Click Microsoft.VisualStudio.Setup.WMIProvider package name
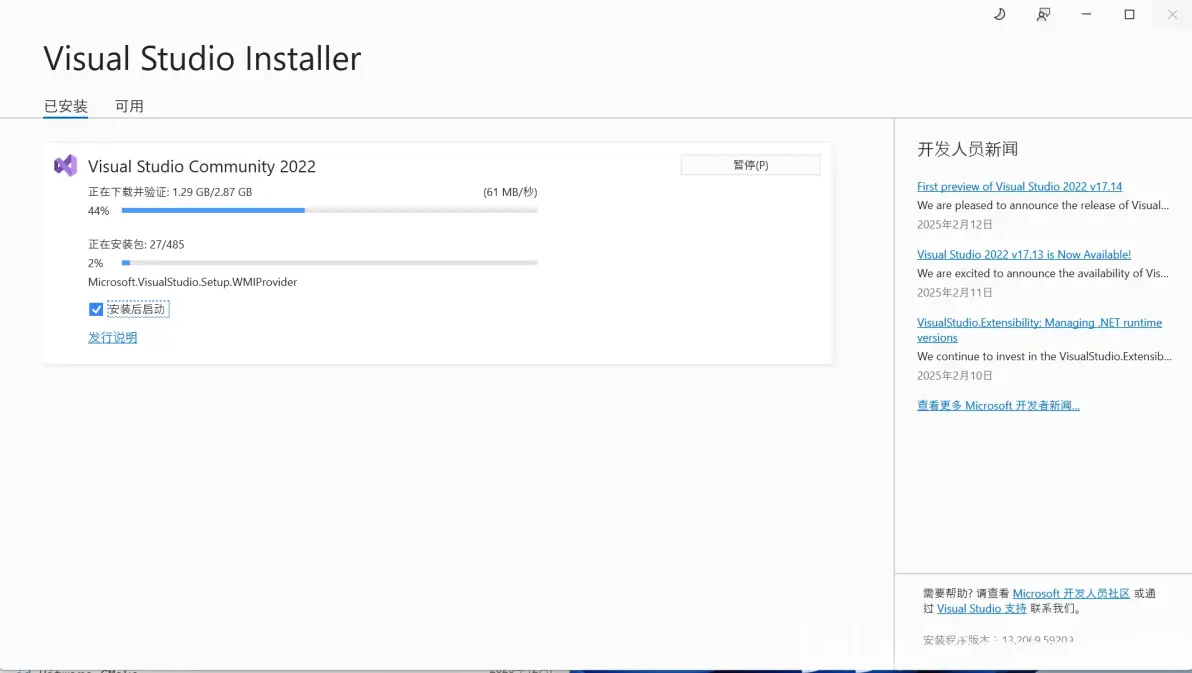This screenshot has width=1192, height=673. click(x=192, y=282)
